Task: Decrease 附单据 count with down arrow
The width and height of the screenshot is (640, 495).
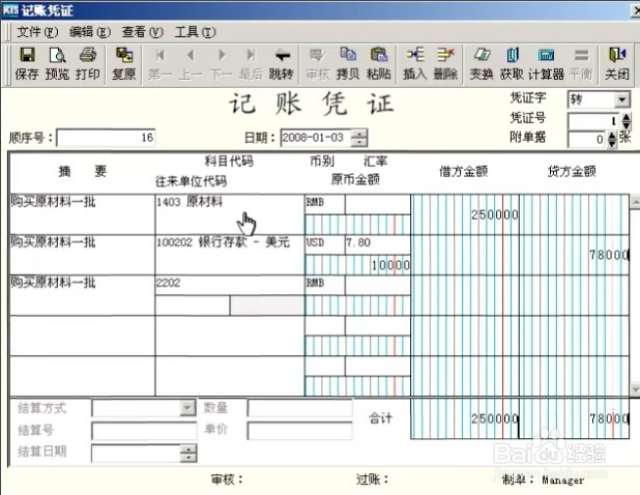Action: coord(612,143)
